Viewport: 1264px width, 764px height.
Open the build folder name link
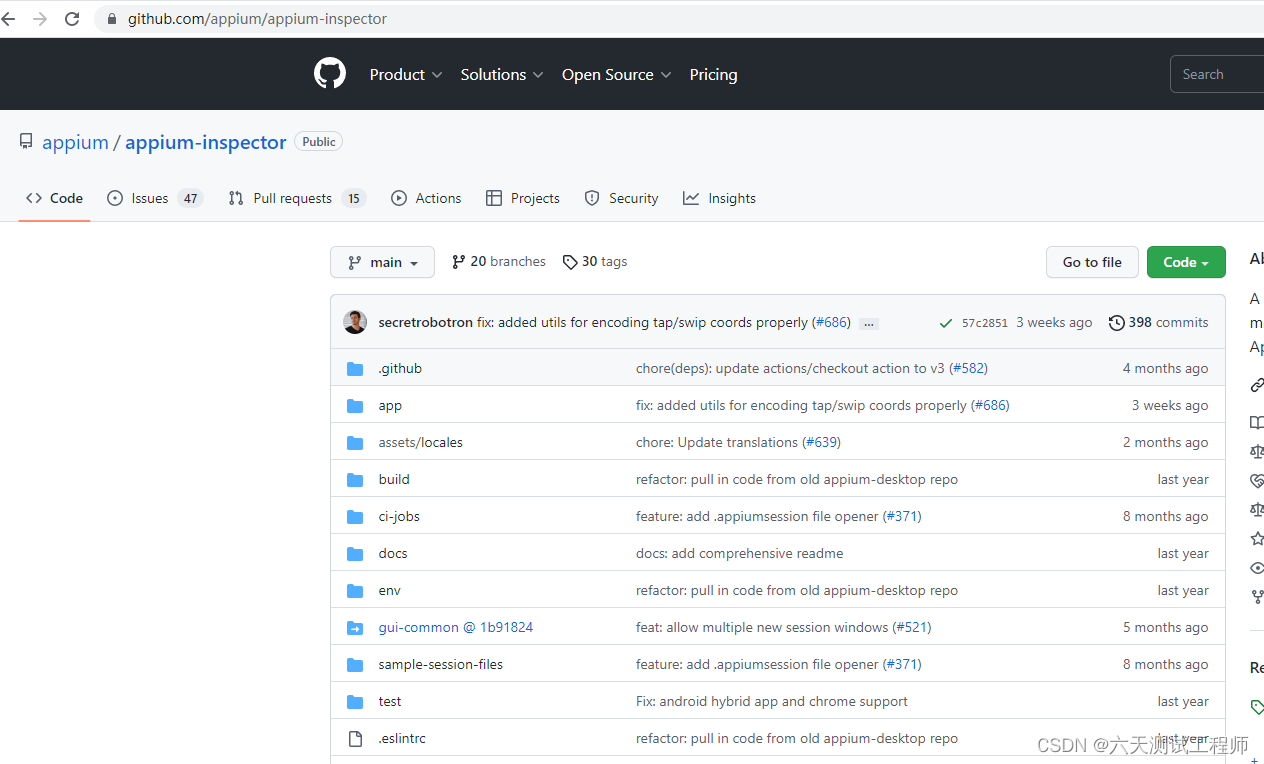(394, 480)
